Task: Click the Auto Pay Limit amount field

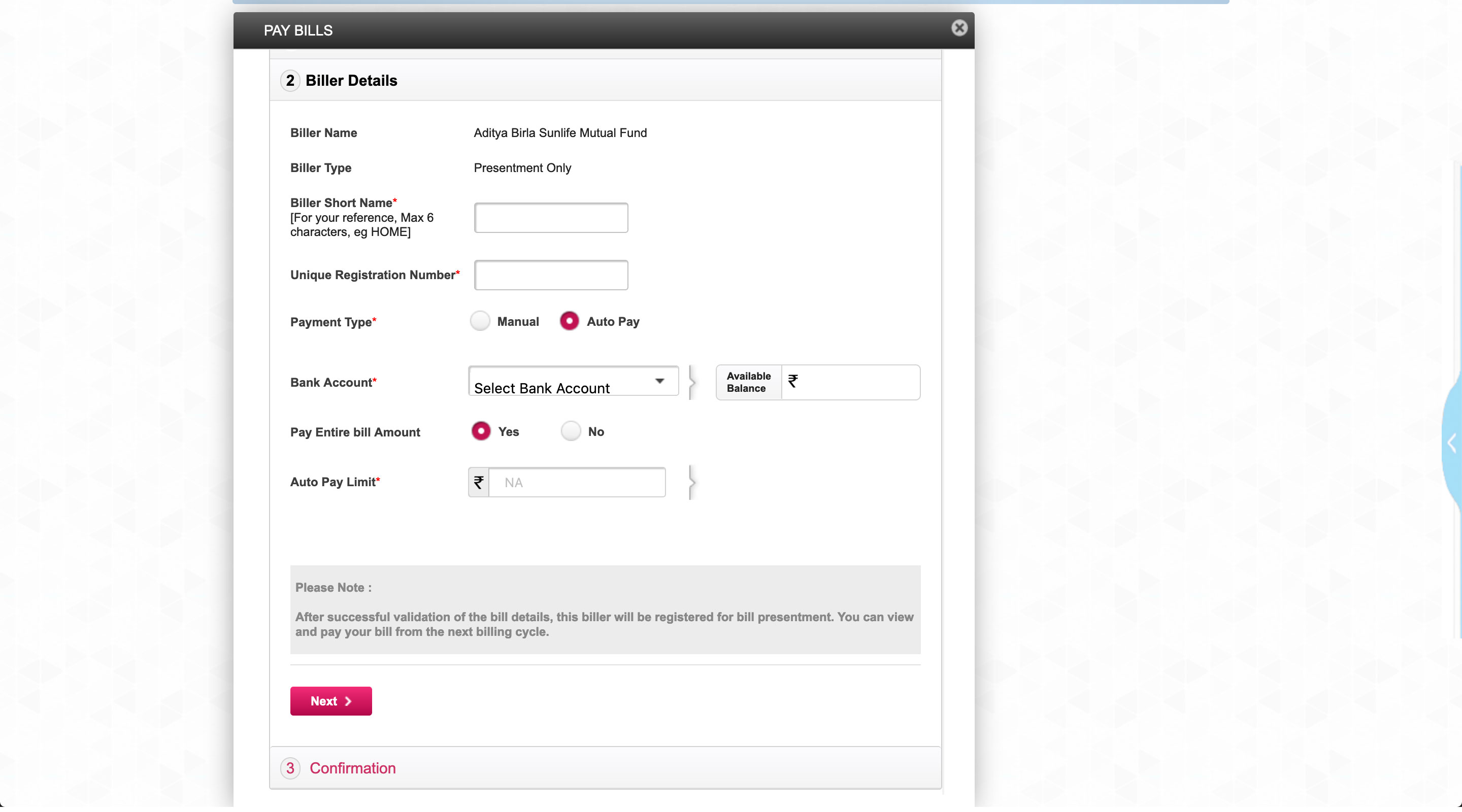Action: tap(576, 482)
